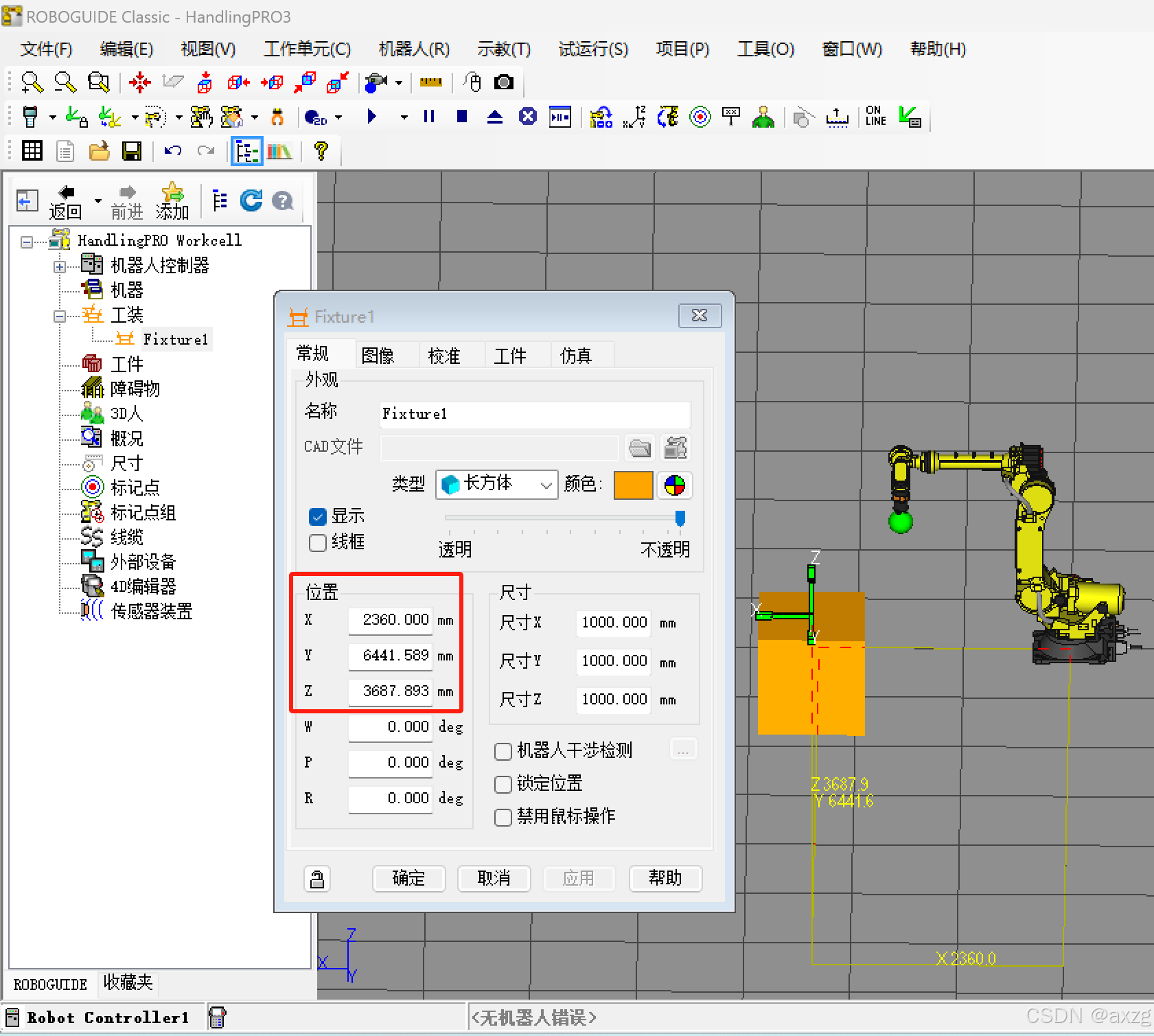Expand the 机器人控制器 tree node
1154x1036 pixels.
tap(59, 267)
